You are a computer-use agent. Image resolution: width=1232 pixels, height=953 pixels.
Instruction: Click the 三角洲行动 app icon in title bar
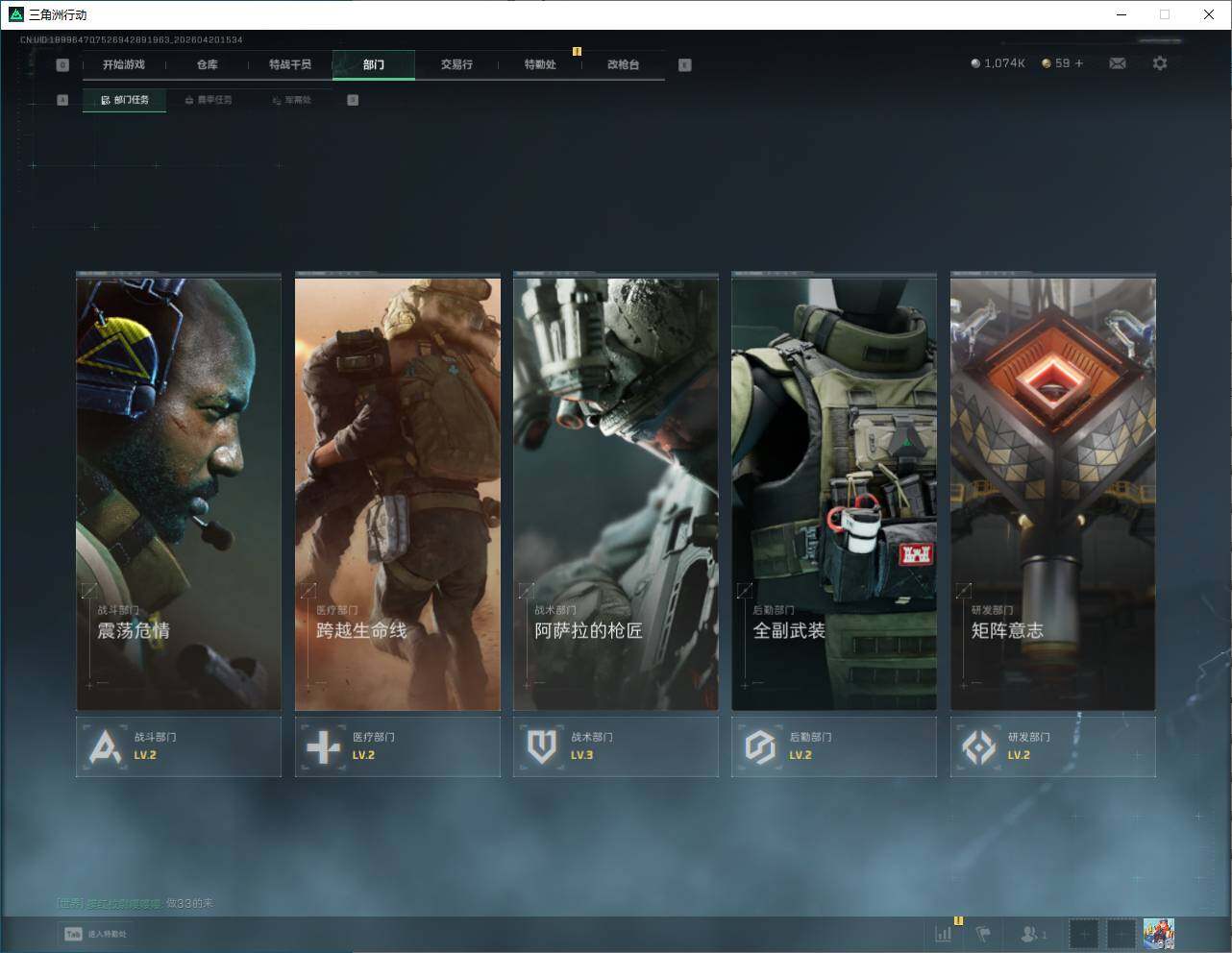(15, 14)
